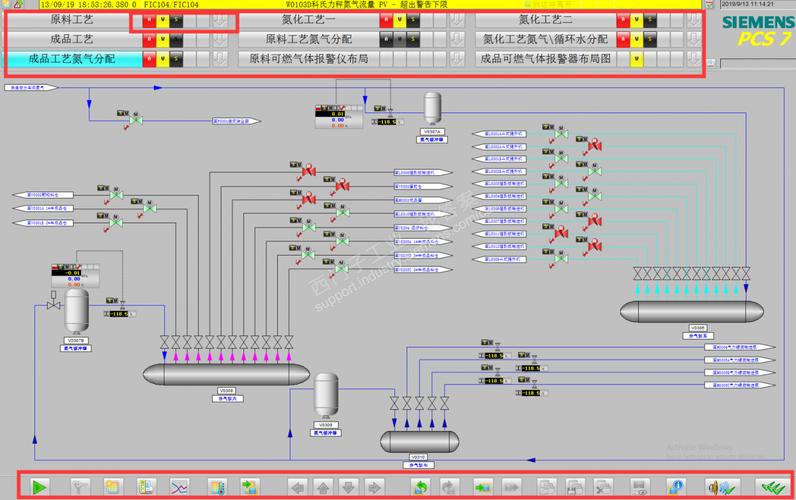Click the small icon left of the date display
This screenshot has width=796, height=500.
pyautogui.click(x=710, y=4)
